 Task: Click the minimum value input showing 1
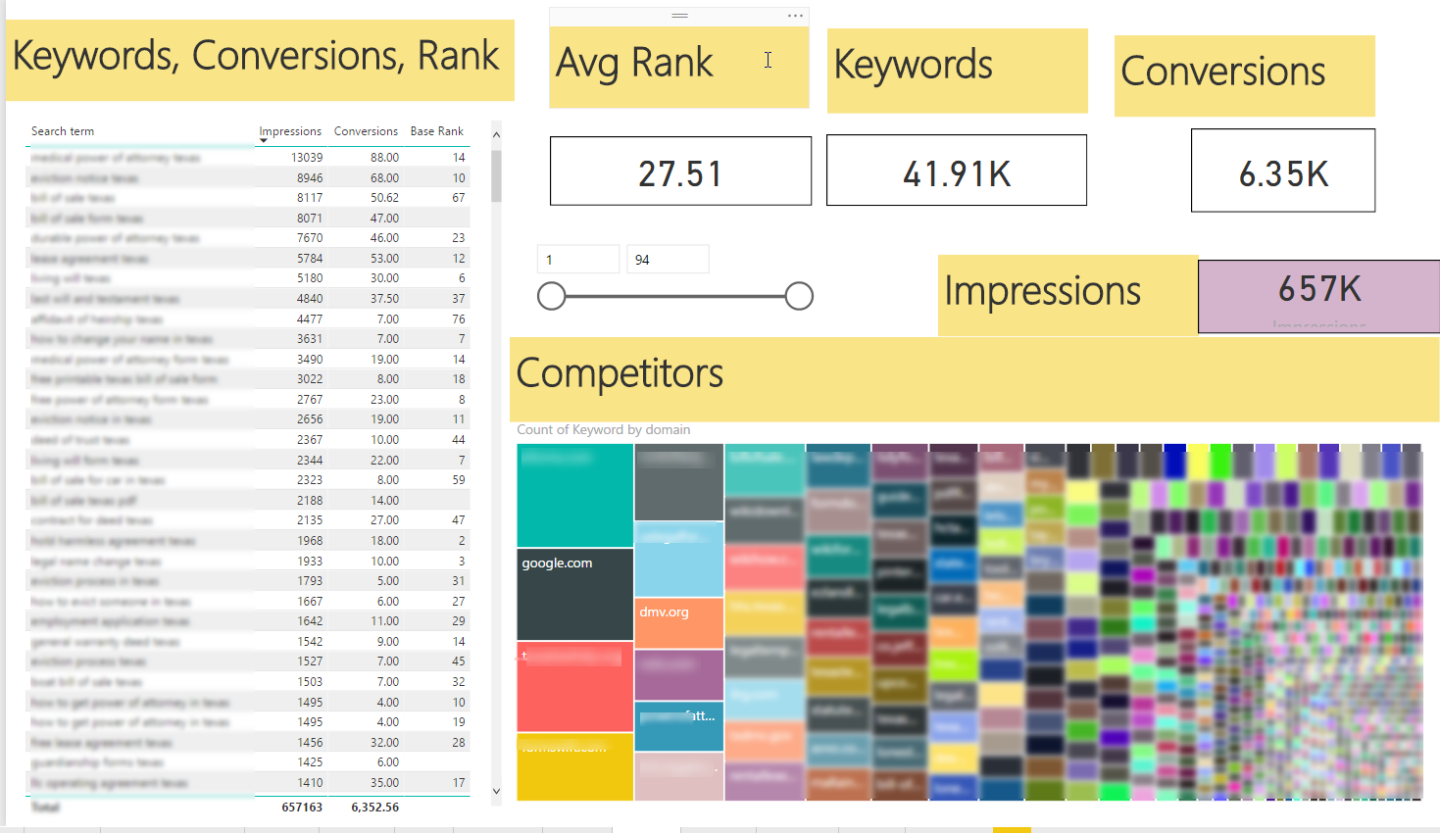coord(578,260)
